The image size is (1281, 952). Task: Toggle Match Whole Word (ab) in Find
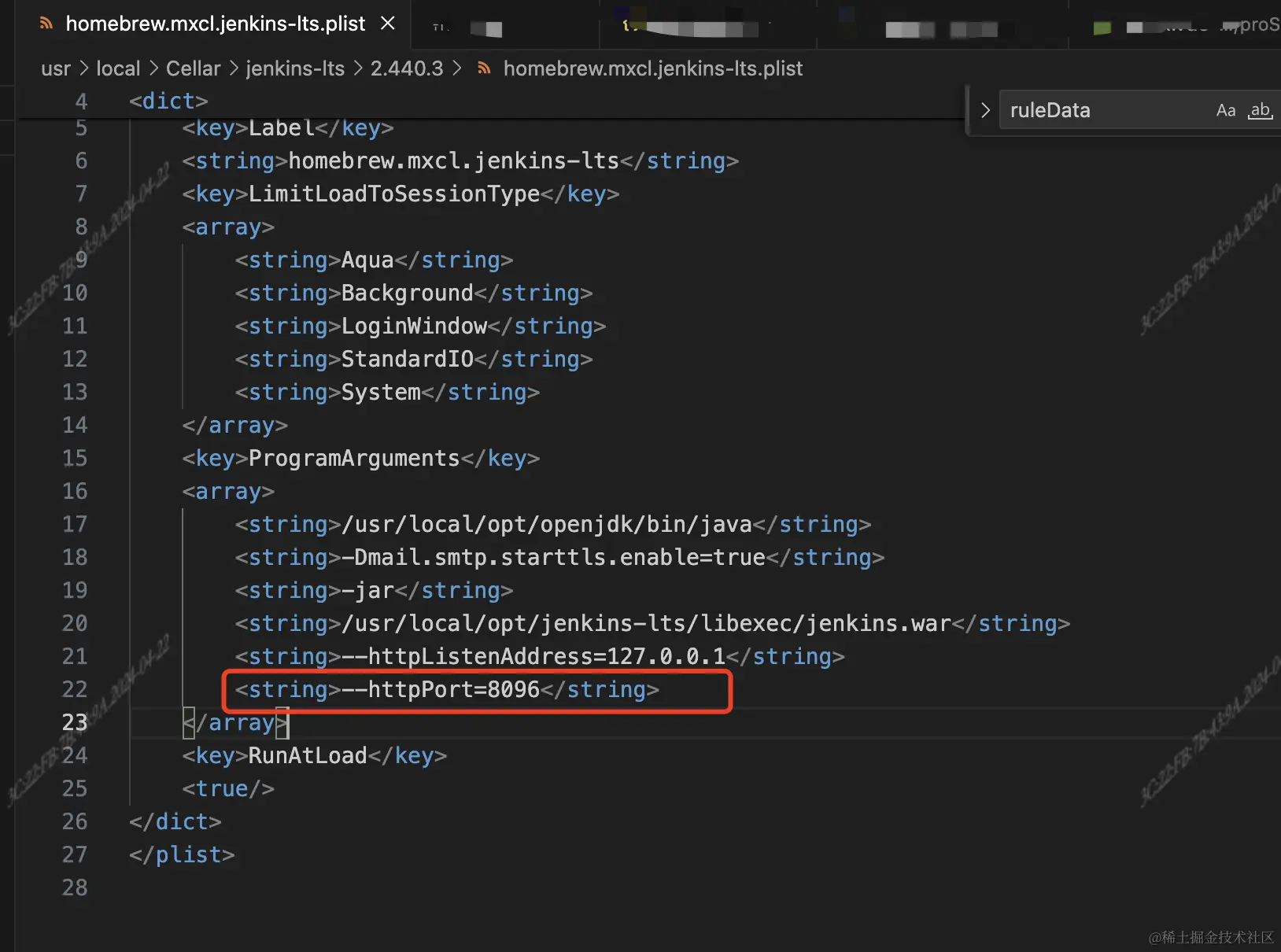pos(1260,110)
